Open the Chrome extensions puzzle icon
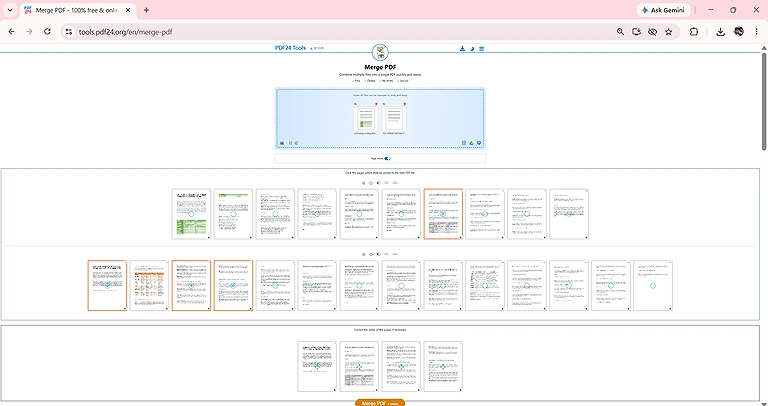Image resolution: width=768 pixels, height=406 pixels. pos(694,32)
